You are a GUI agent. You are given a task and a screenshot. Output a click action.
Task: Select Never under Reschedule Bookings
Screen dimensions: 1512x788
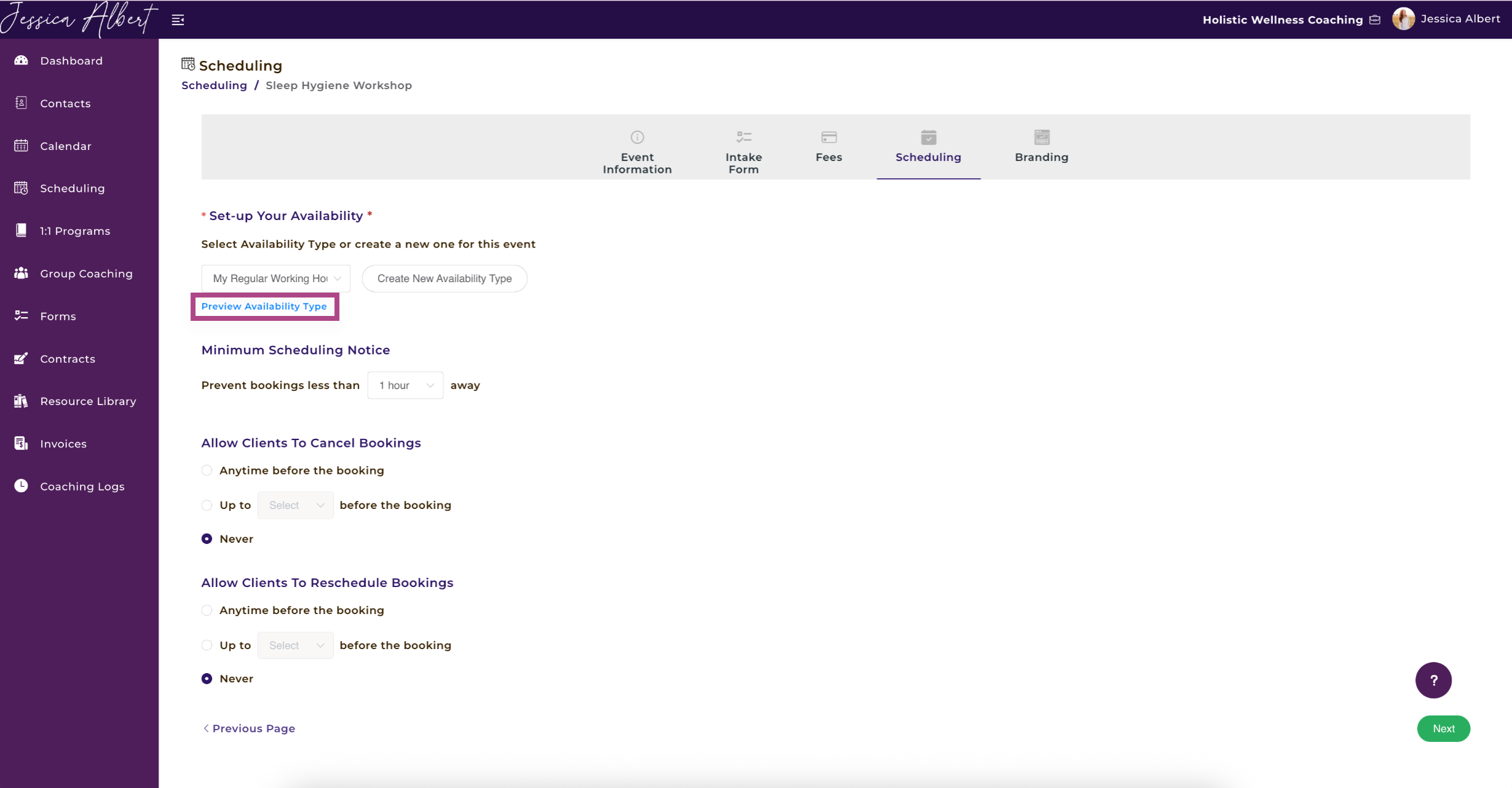pyautogui.click(x=207, y=679)
